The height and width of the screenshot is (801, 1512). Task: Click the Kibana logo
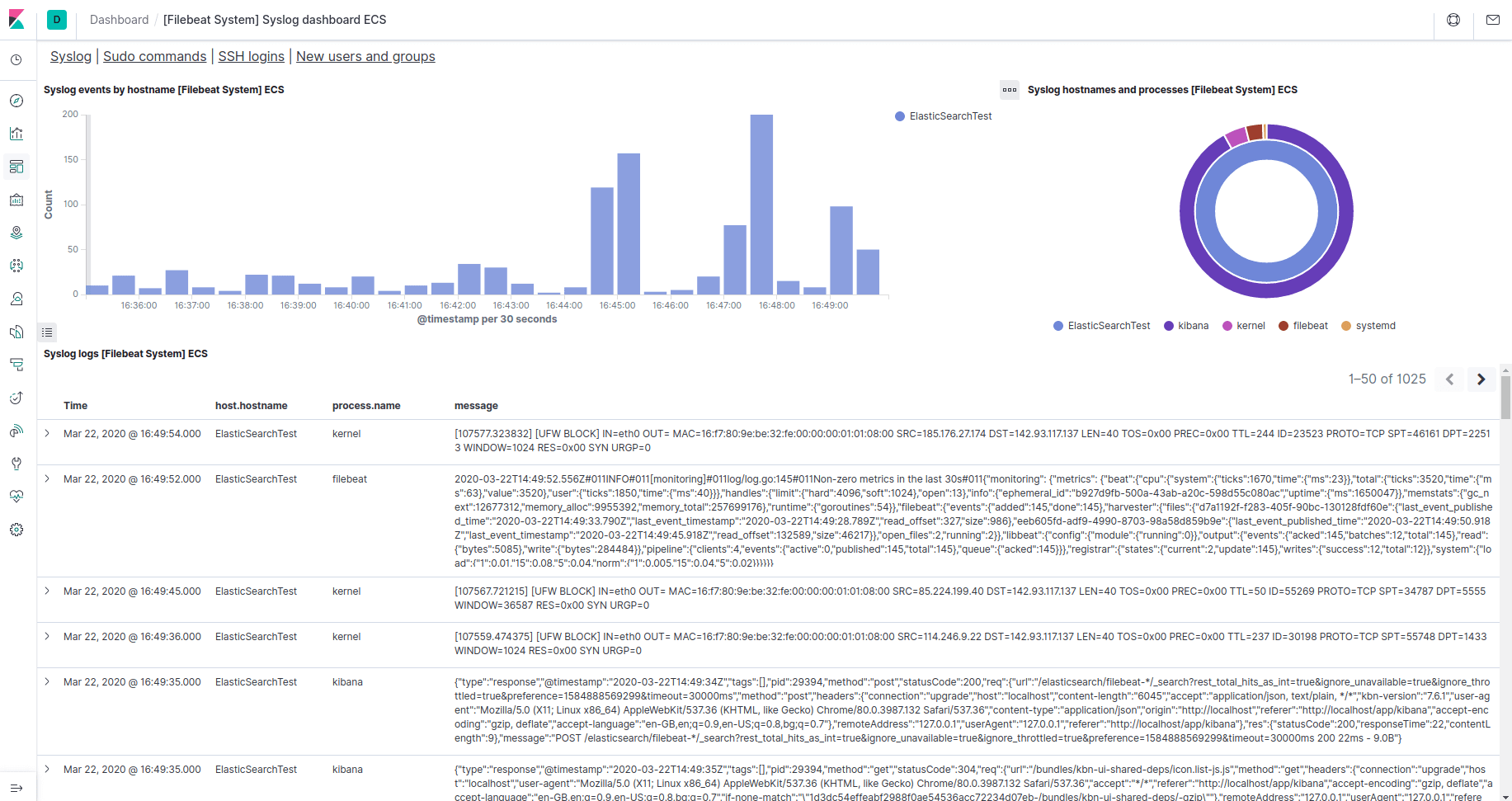pyautogui.click(x=16, y=19)
